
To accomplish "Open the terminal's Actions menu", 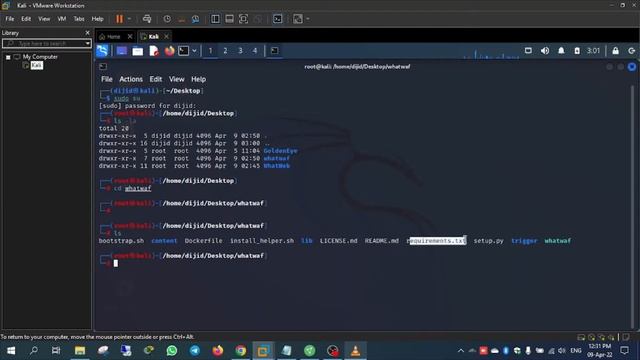I will click(131, 79).
